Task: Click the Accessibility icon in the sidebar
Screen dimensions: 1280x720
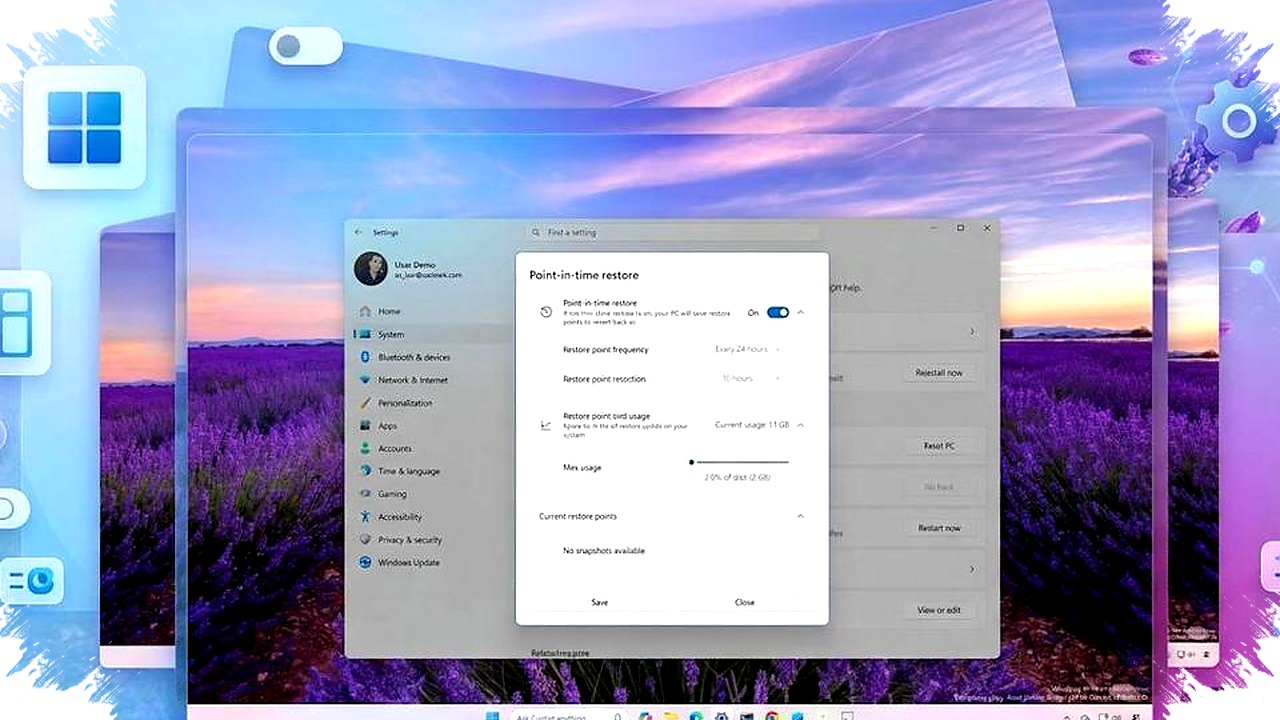Action: (x=365, y=517)
